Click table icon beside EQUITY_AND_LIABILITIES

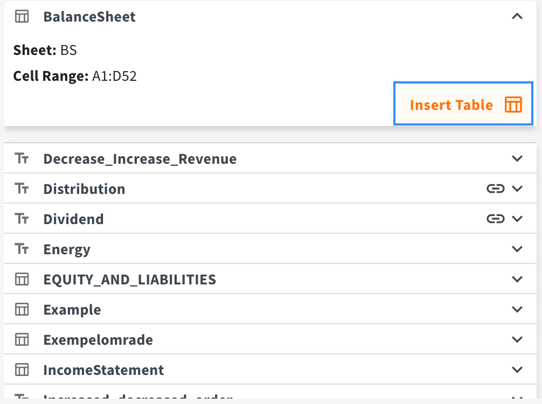click(x=22, y=279)
